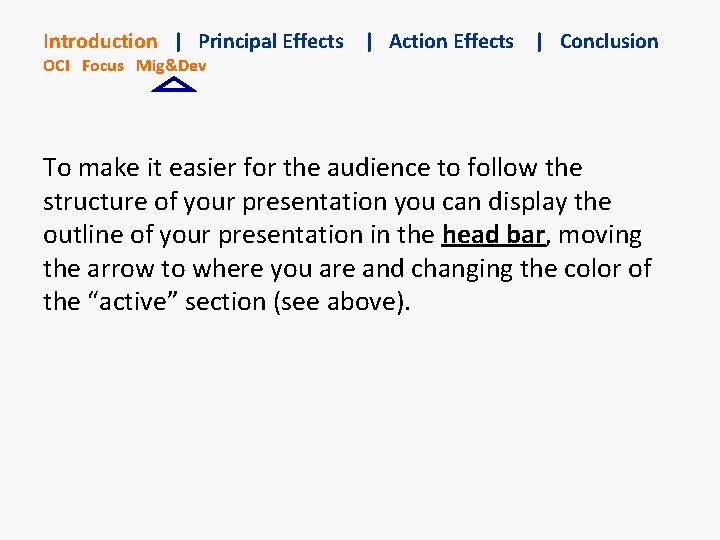Click the separator bar before Conclusion
The width and height of the screenshot is (720, 540).
[540, 41]
